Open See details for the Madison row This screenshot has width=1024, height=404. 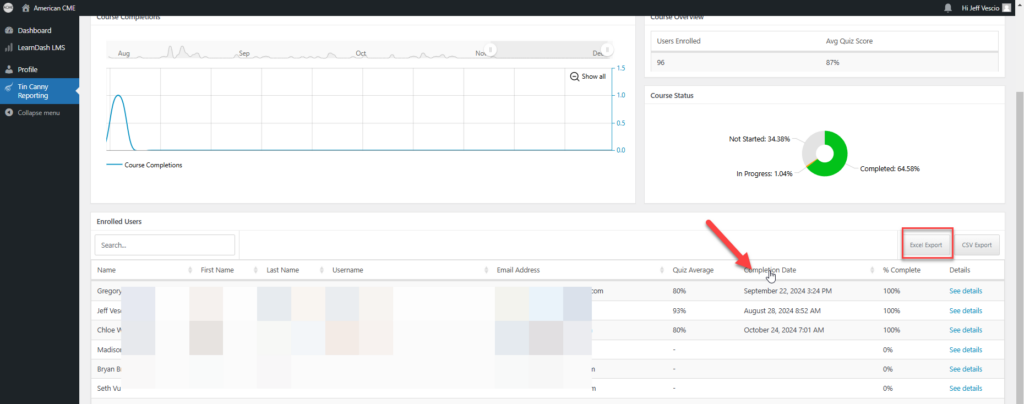pyautogui.click(x=965, y=349)
